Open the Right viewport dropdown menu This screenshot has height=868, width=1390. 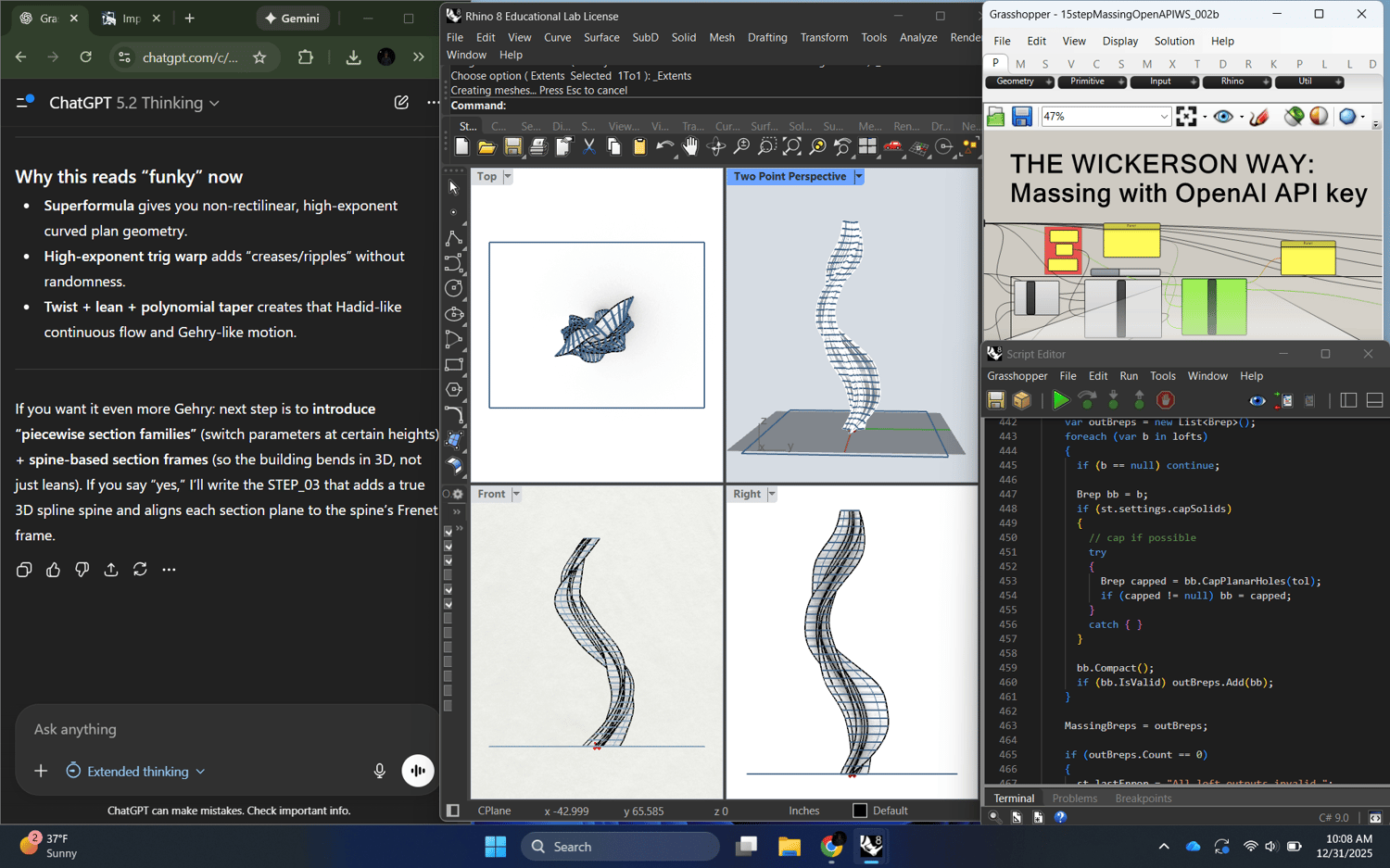pyautogui.click(x=771, y=495)
